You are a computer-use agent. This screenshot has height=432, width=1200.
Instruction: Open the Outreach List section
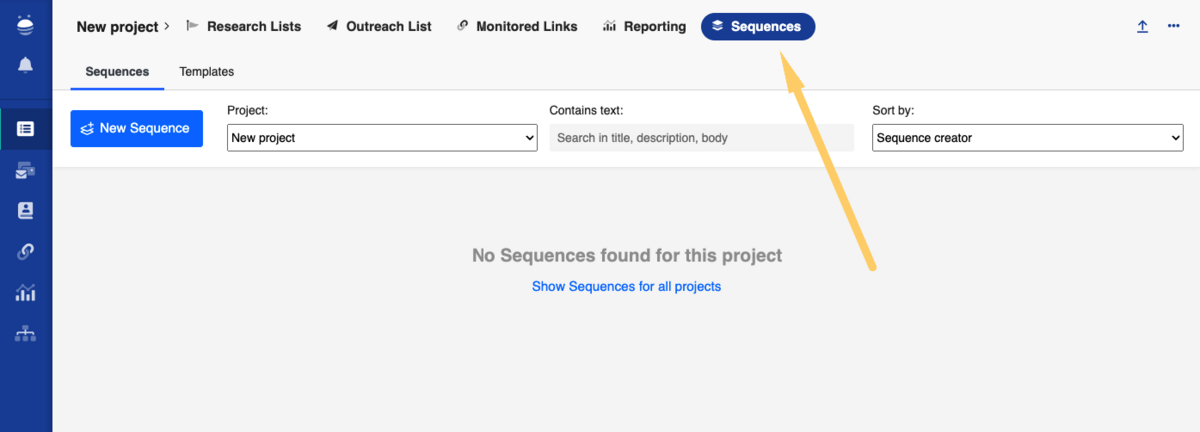coord(379,27)
